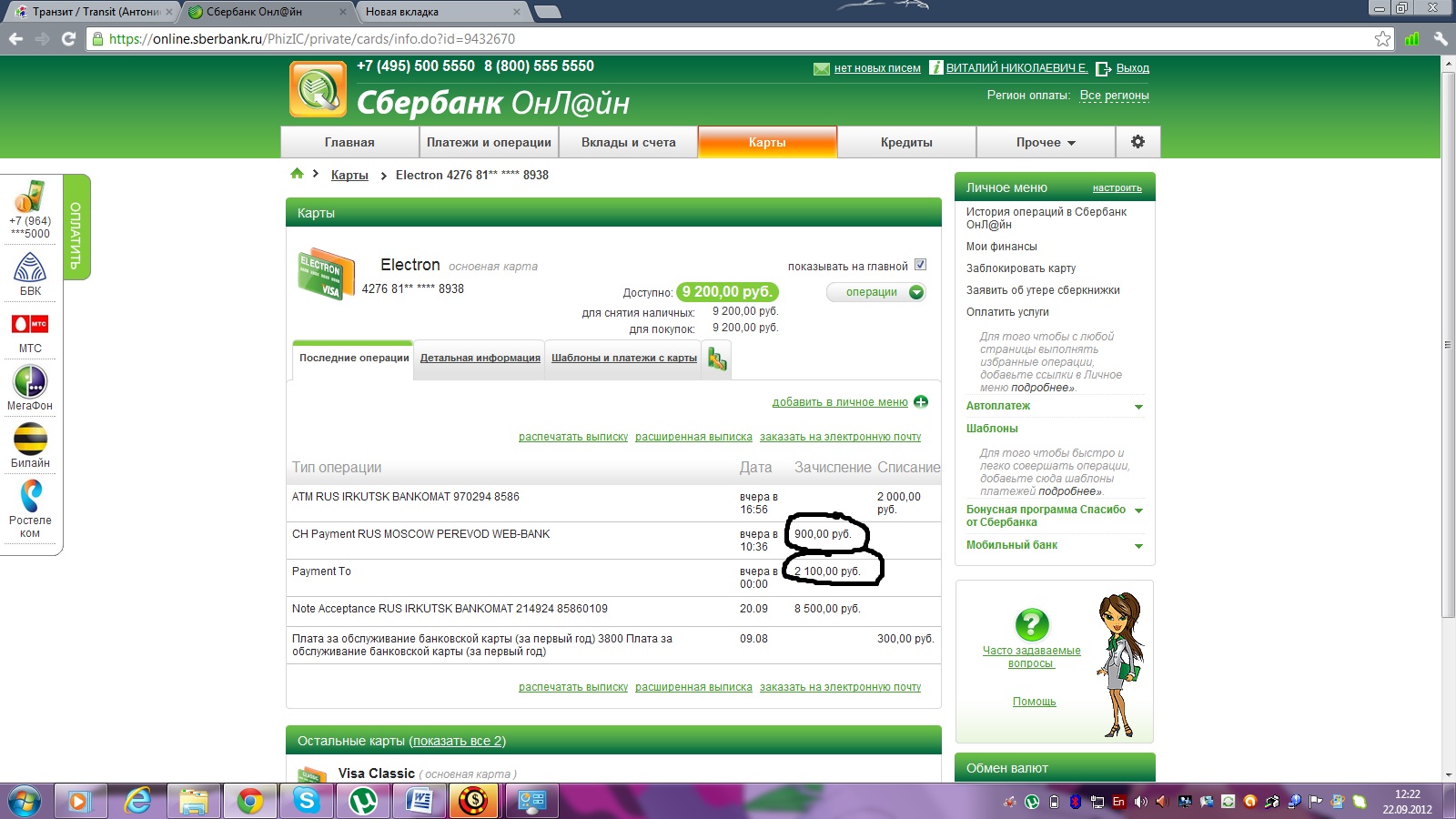Image resolution: width=1456 pixels, height=819 pixels.
Task: Open 'История операций в Сбербанк ОнЛ@йн'
Action: pyautogui.click(x=1046, y=217)
